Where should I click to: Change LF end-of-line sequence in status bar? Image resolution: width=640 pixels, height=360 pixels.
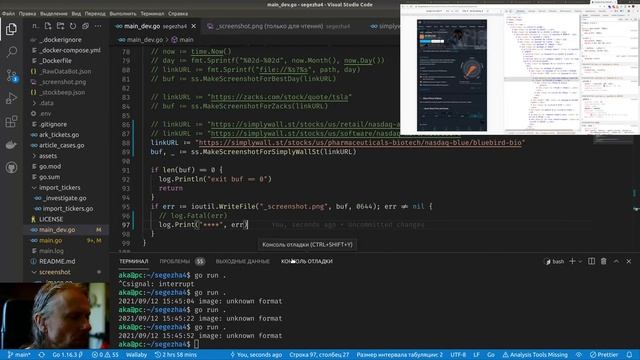476,355
